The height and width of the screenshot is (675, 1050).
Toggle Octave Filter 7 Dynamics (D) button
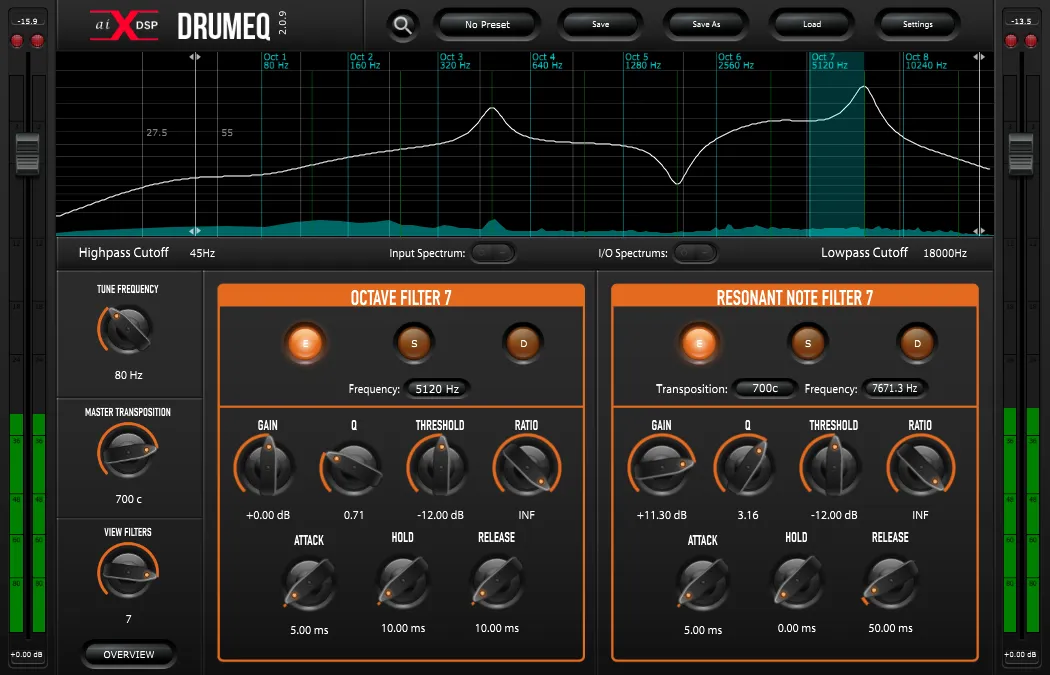(524, 344)
